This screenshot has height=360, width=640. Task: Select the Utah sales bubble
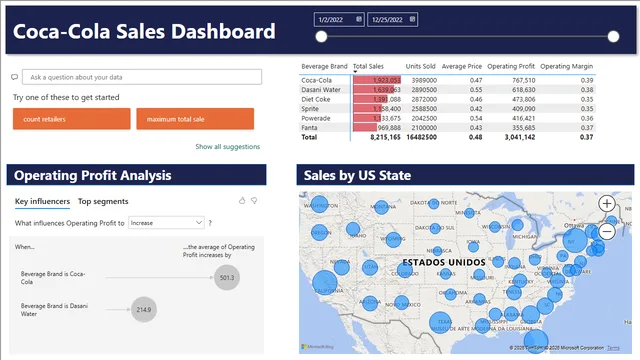click(x=370, y=268)
